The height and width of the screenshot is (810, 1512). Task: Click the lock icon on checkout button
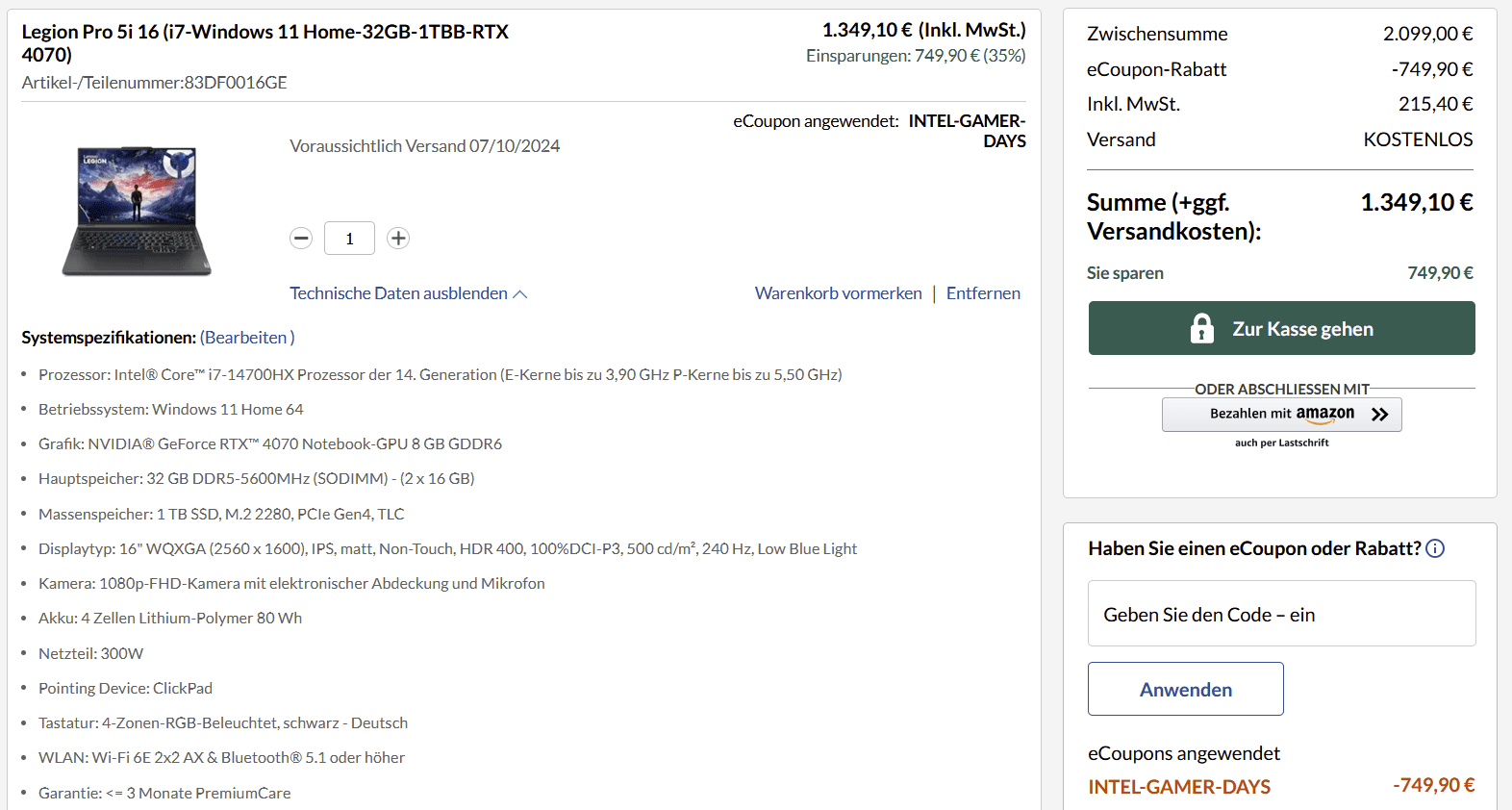1201,329
